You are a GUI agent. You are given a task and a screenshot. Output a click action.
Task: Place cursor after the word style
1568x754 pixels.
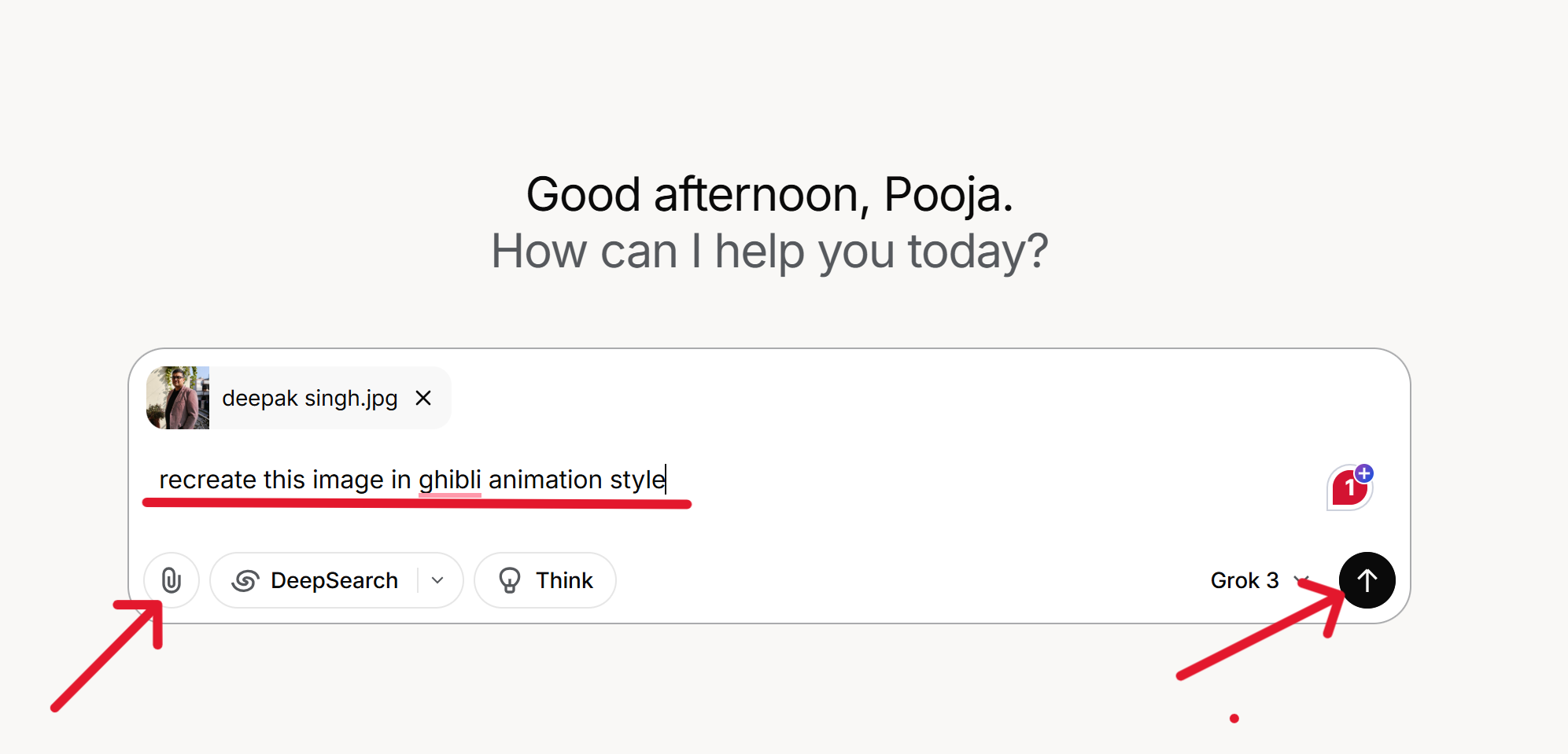[666, 480]
